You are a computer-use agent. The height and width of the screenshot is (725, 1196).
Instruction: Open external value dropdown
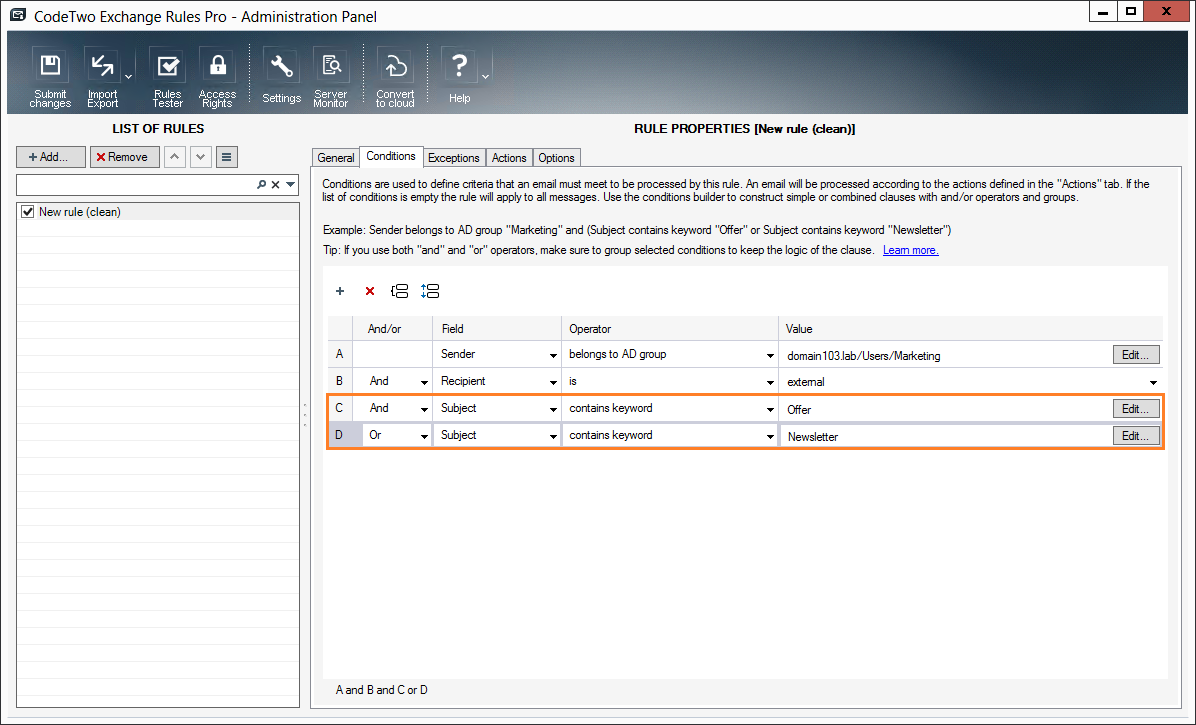[x=1153, y=382]
